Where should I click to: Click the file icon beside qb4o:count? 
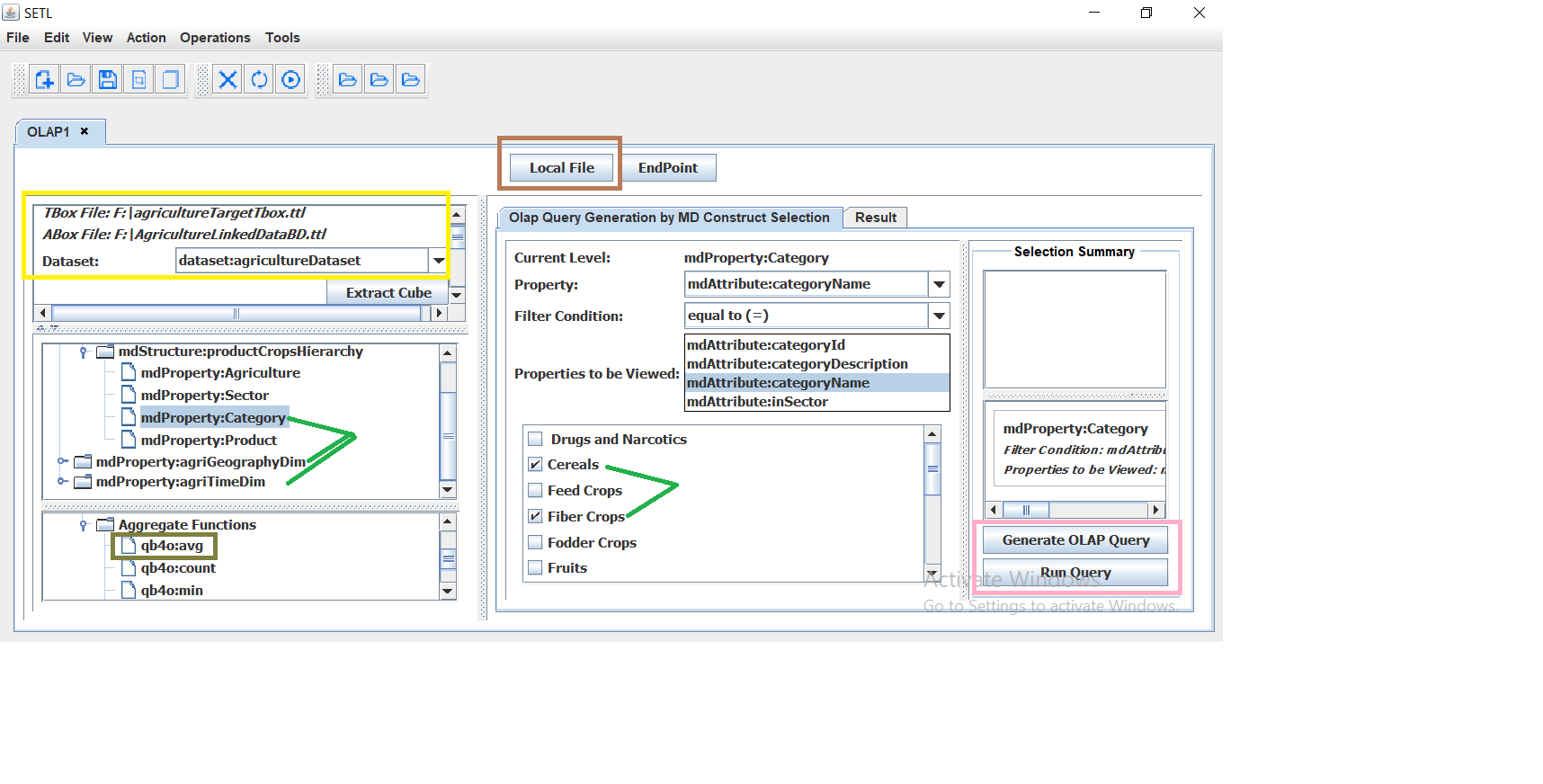(x=129, y=568)
